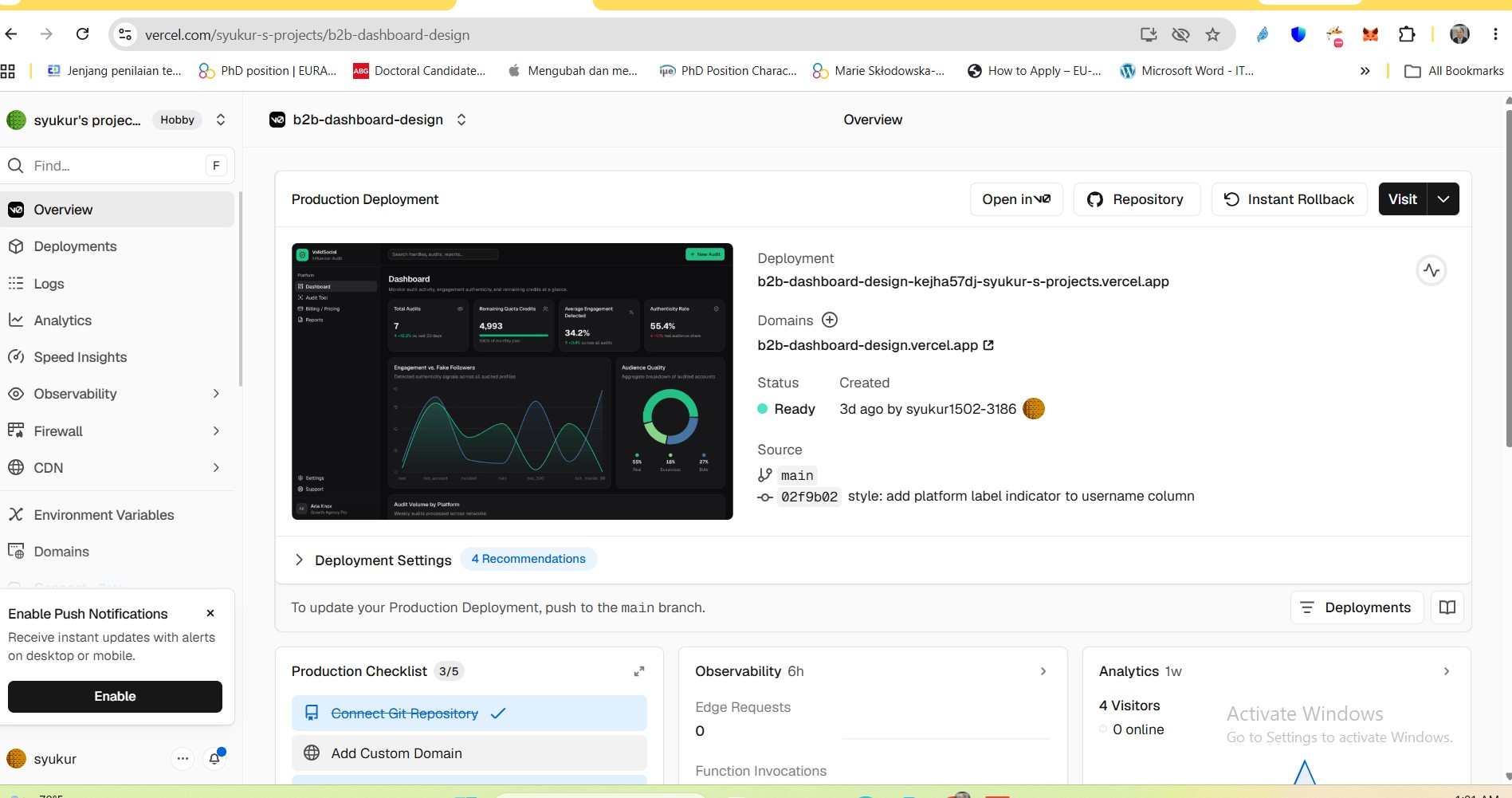Click the blue shield extension icon
This screenshot has height=798, width=1512.
pos(1298,34)
